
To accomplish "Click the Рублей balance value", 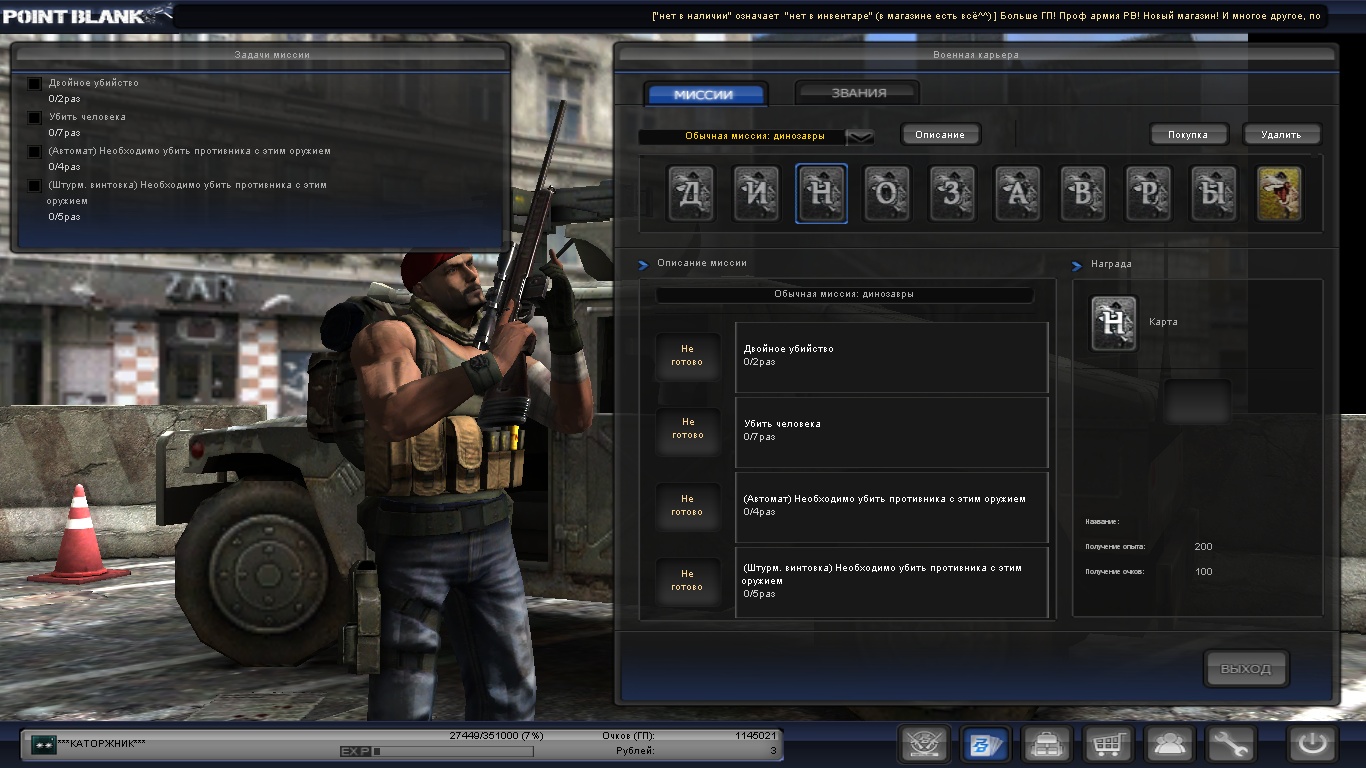I will pos(772,750).
